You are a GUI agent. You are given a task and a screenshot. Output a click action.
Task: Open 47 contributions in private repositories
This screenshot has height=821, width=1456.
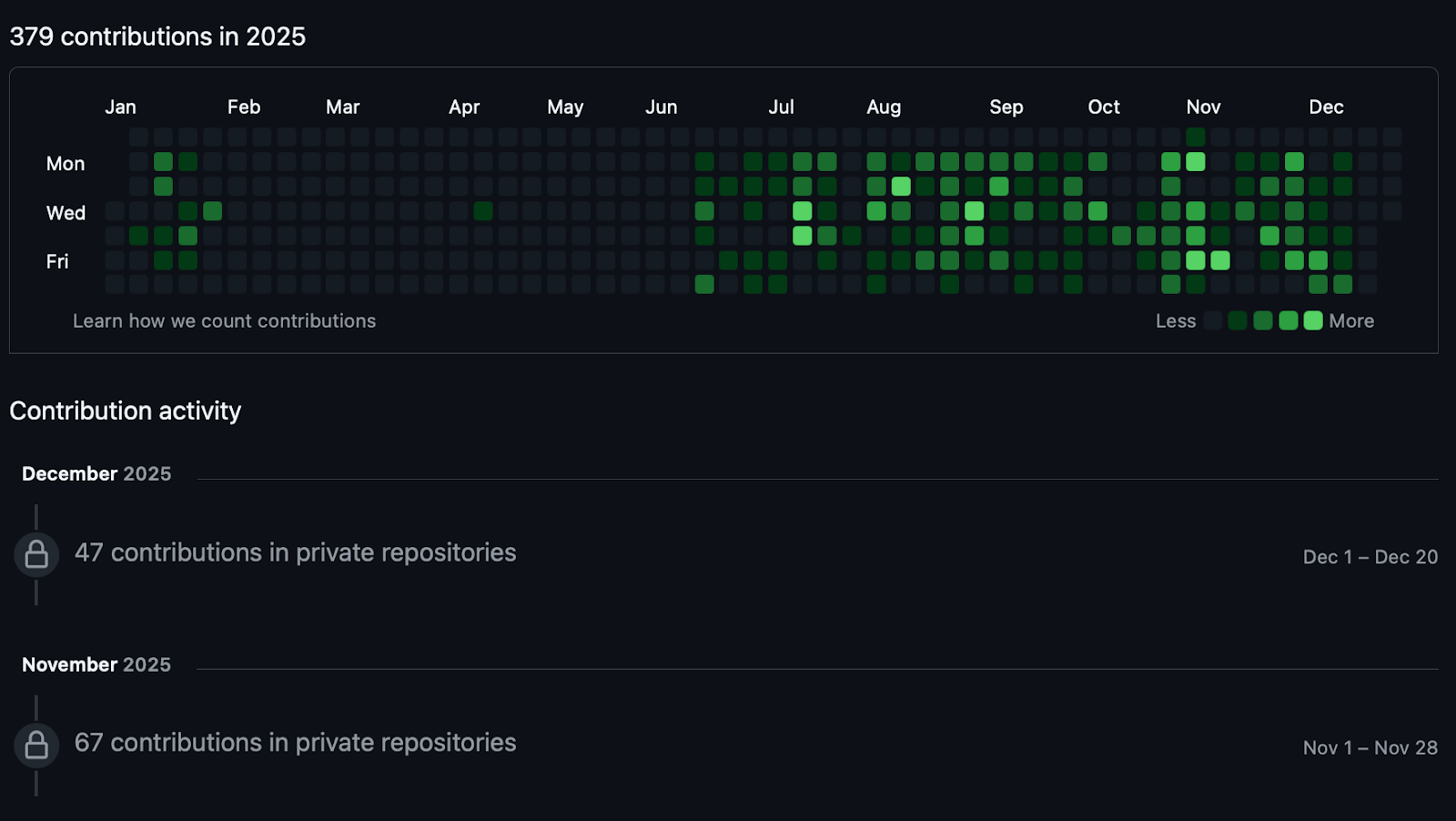point(295,552)
